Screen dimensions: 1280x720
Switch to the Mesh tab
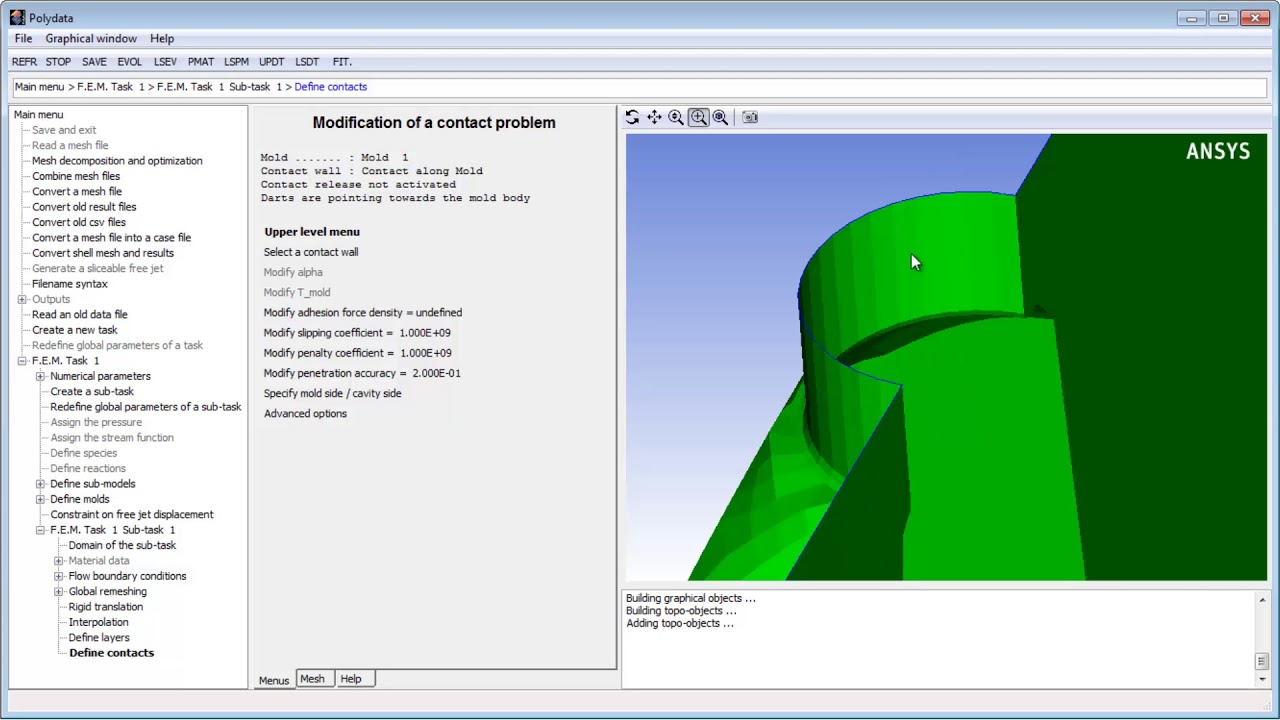(312, 679)
